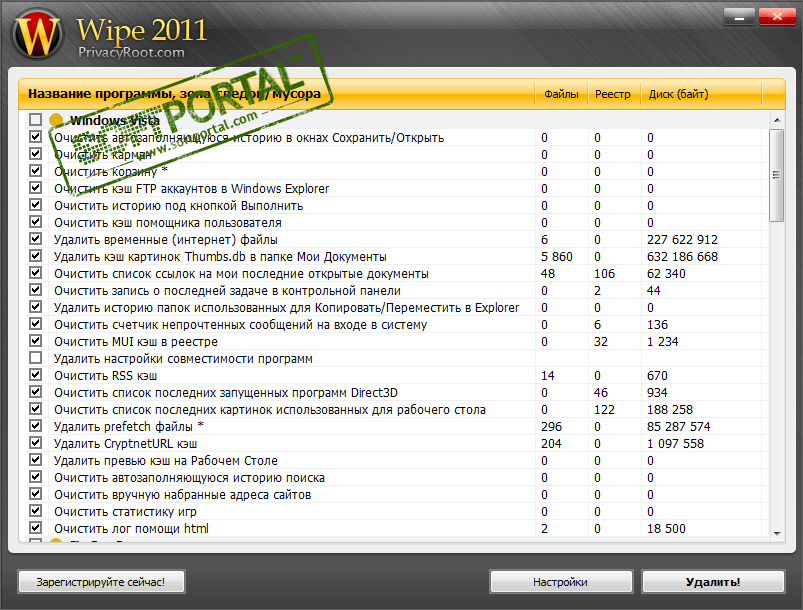This screenshot has height=610, width=803.
Task: Uncheck Очистить историю под кнопкой Выполнить
Action: 35,205
